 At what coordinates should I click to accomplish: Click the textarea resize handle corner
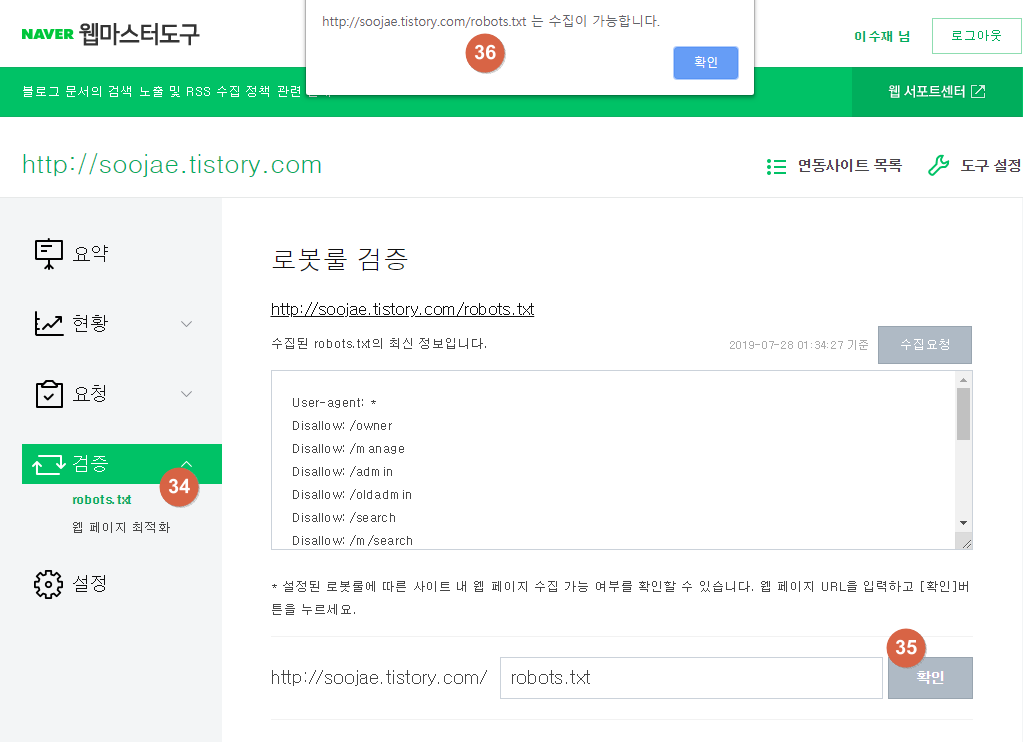pos(966,544)
